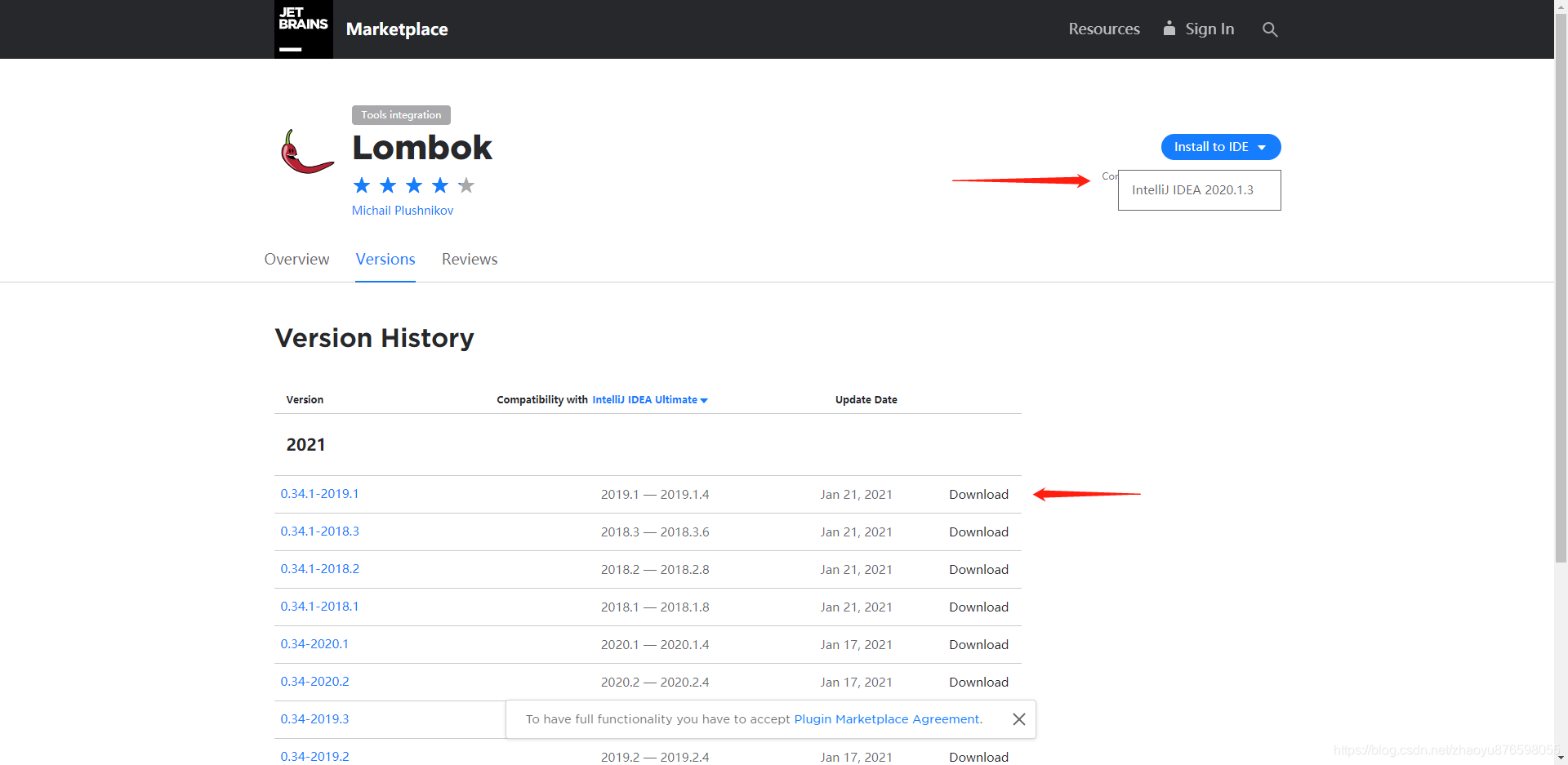Click the third rating star

point(414,185)
